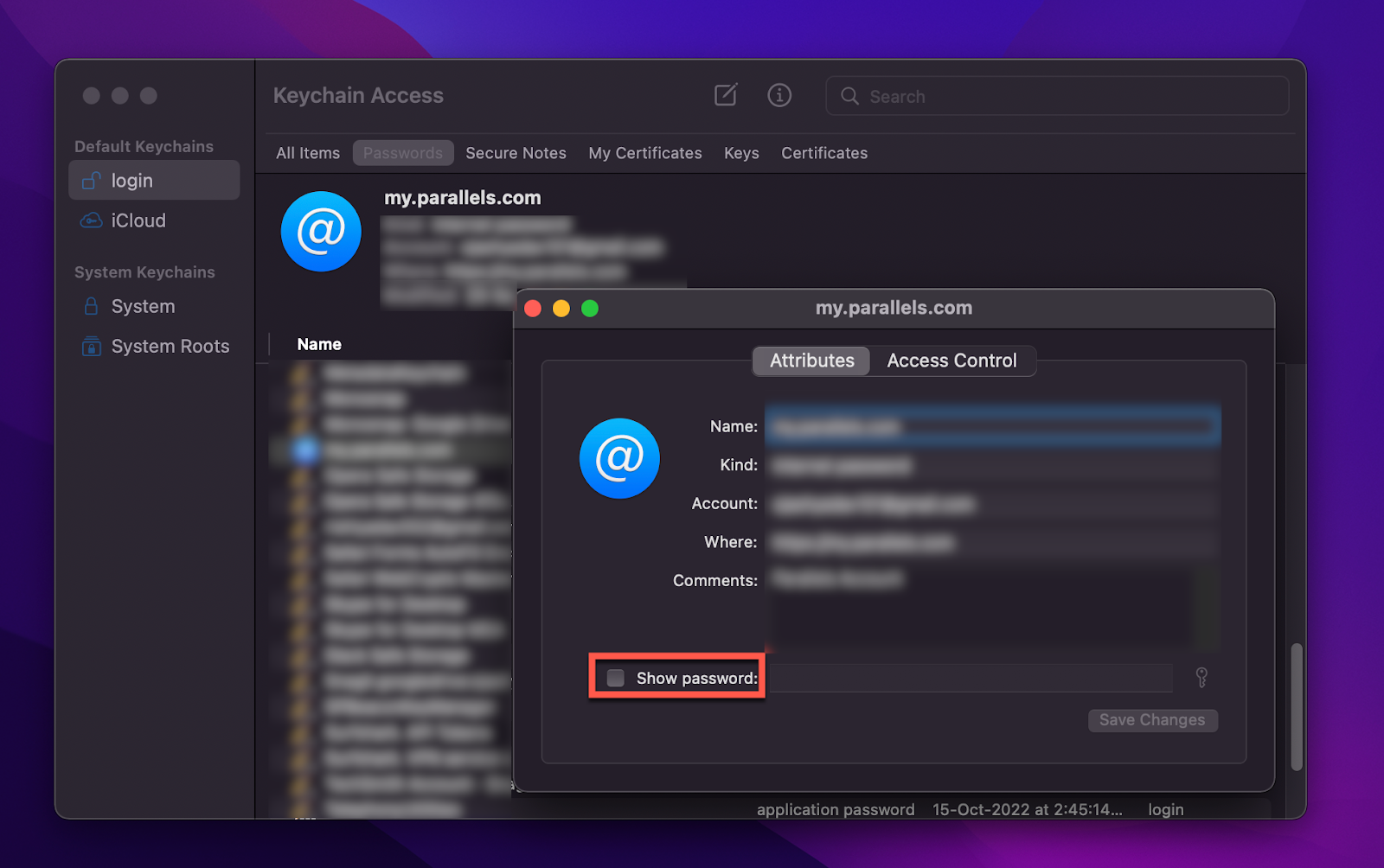Click the Name column header
Screen dimensions: 1384x868
(x=319, y=344)
